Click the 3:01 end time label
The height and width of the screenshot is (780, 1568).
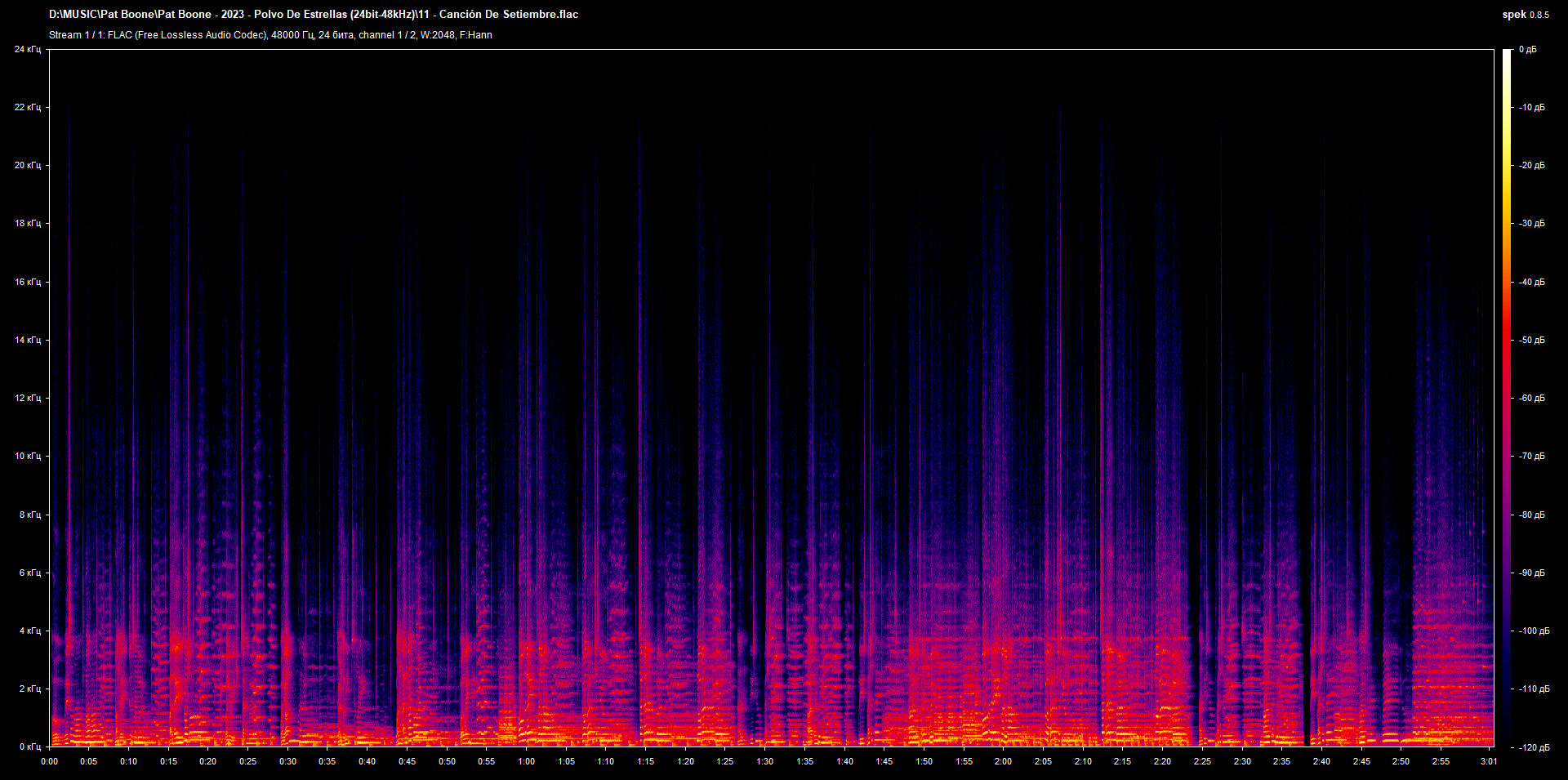tap(1489, 761)
